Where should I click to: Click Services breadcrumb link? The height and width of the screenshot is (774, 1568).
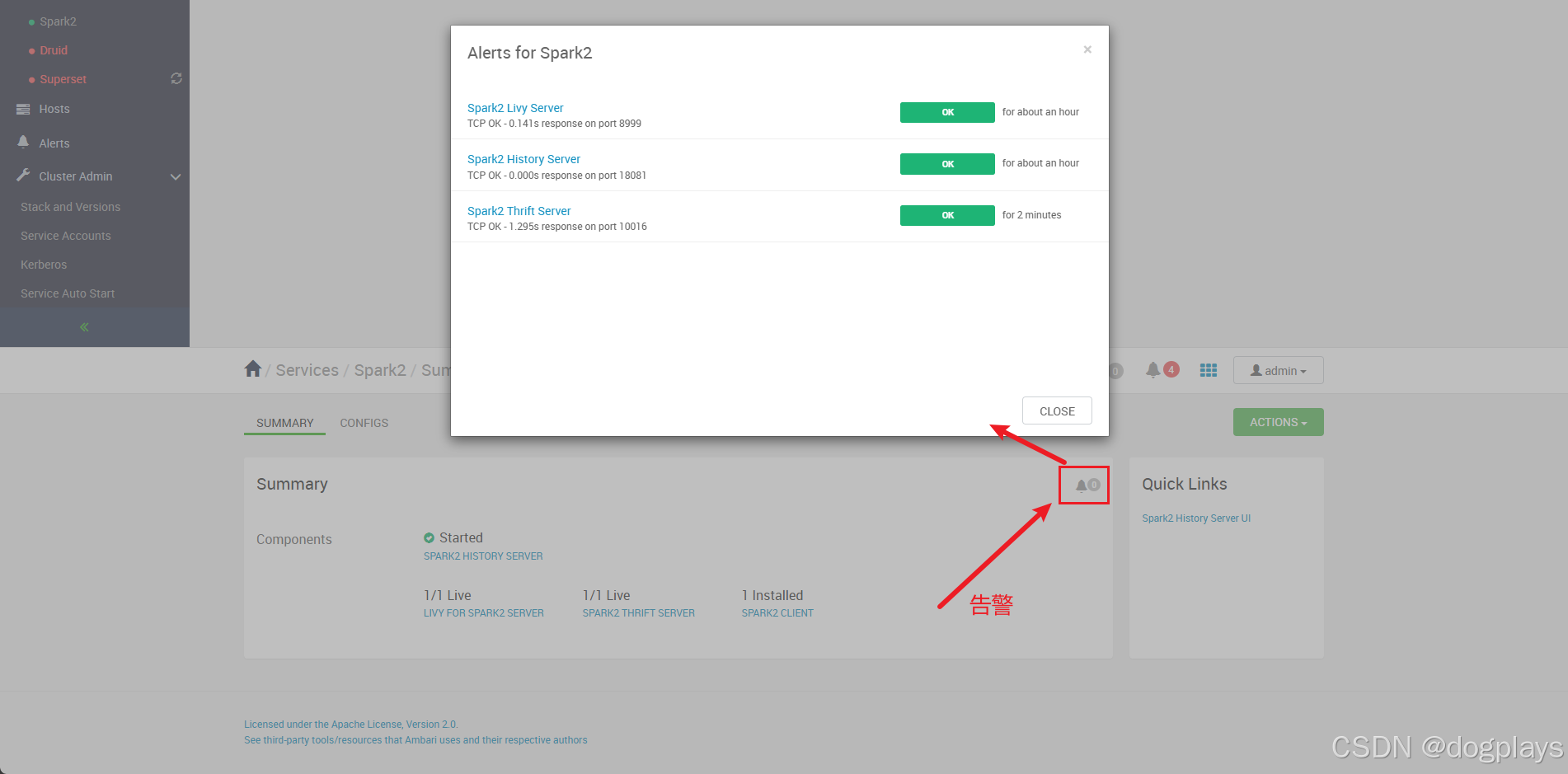(307, 370)
